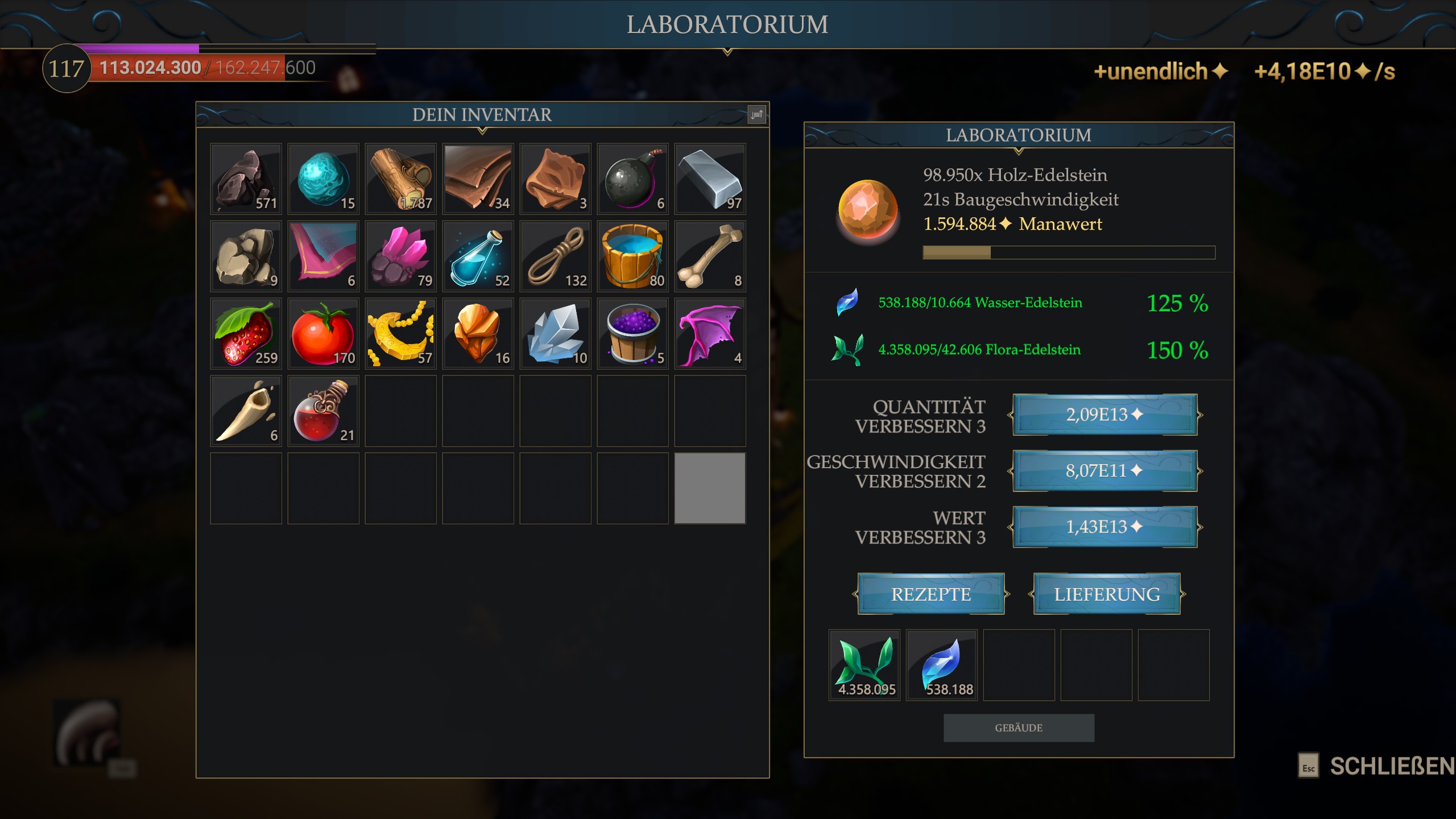Click the gold necklace item

(x=400, y=334)
